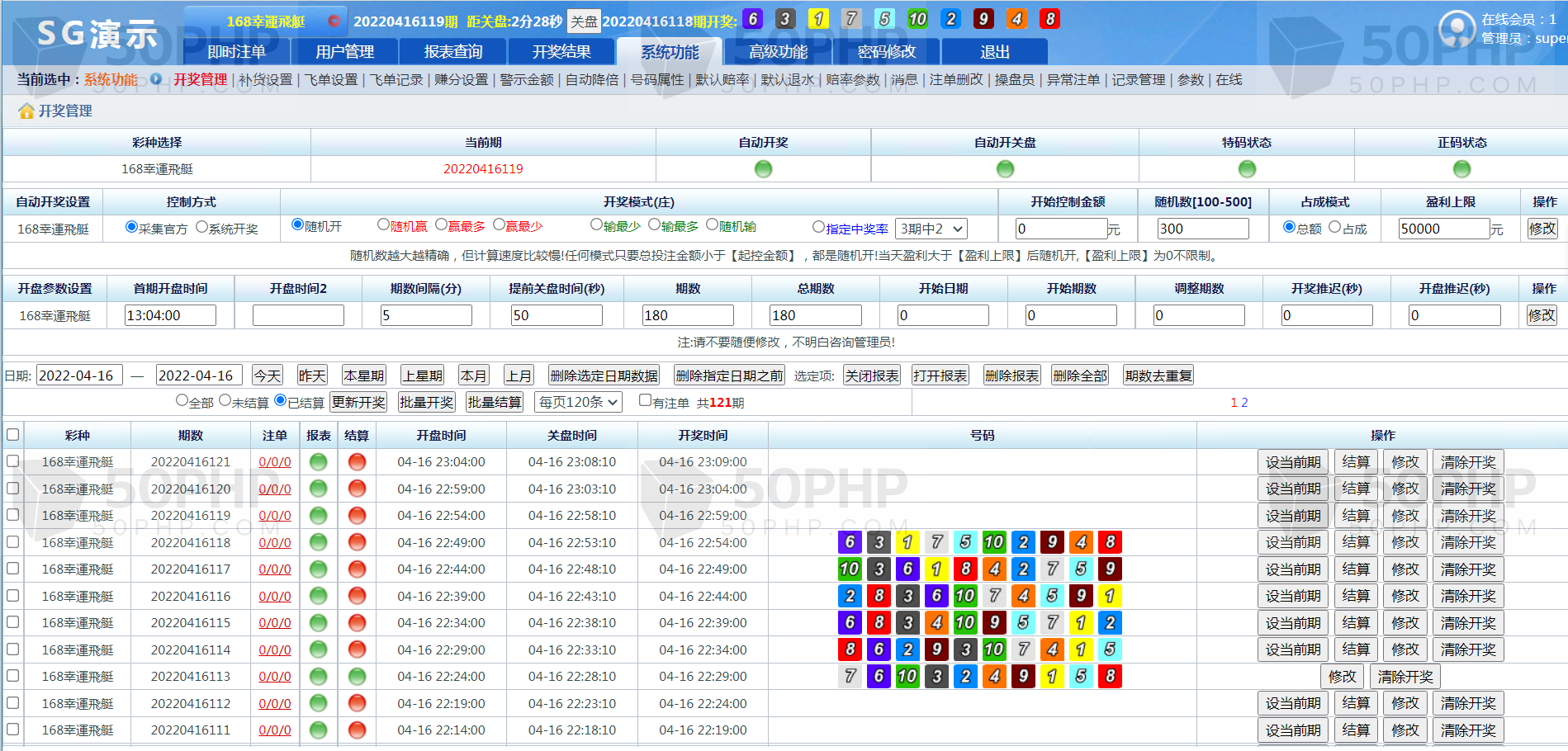
Task: Click the purple number 6 ball in header
Action: pyautogui.click(x=752, y=19)
